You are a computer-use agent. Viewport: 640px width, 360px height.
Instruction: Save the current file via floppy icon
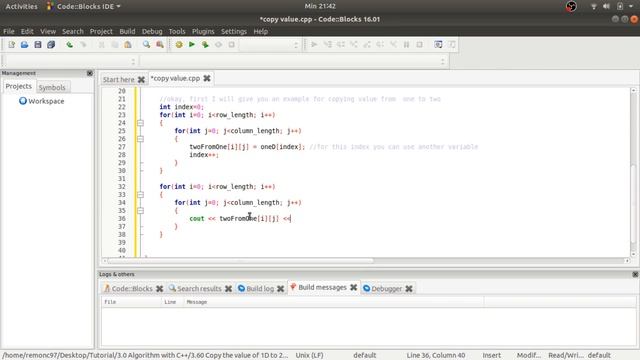tap(38, 44)
